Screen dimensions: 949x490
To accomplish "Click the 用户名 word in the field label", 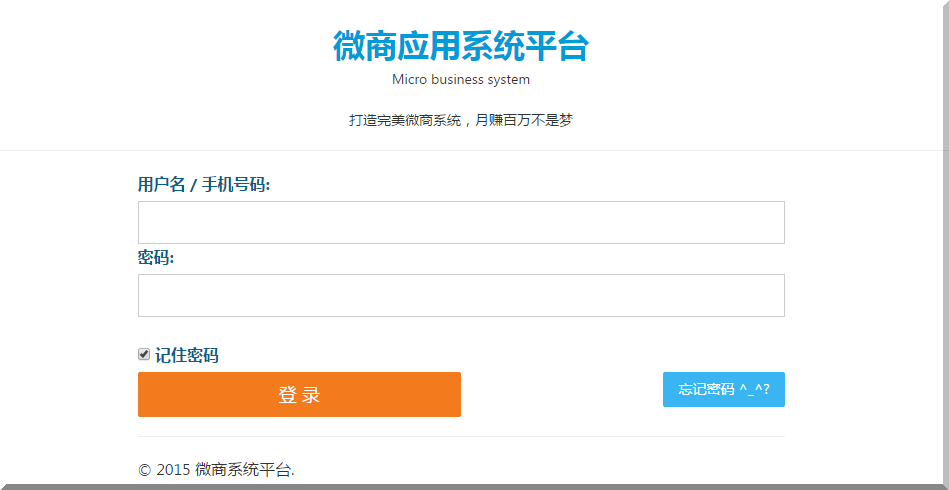I will tap(162, 184).
